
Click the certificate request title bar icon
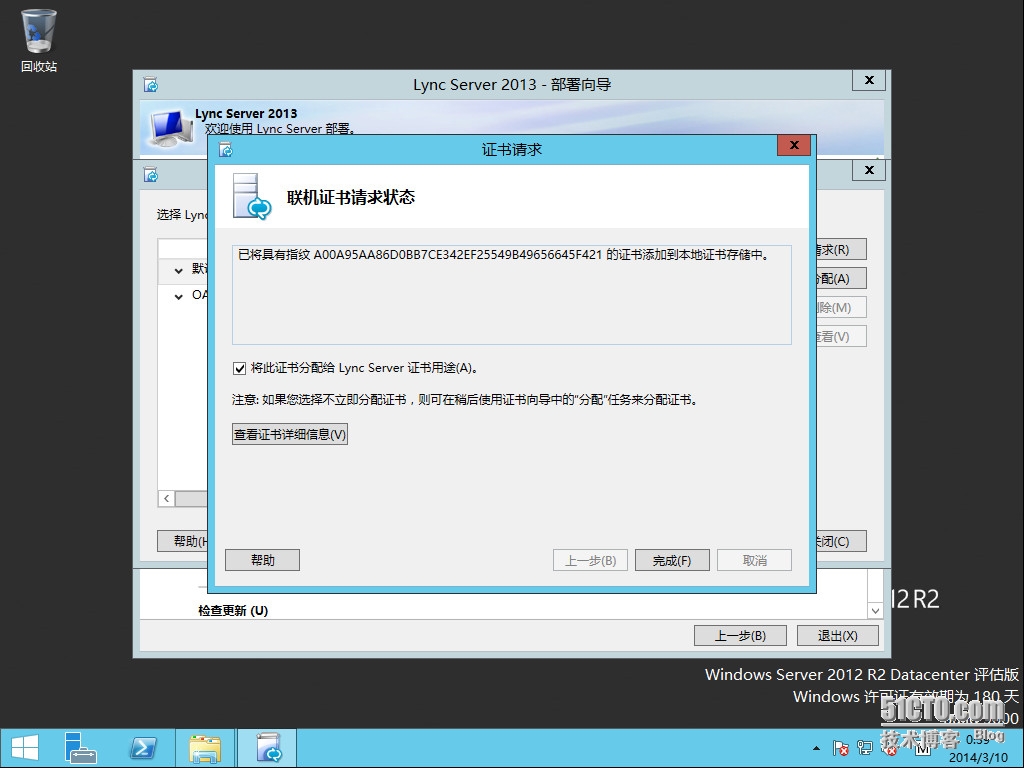tap(225, 150)
